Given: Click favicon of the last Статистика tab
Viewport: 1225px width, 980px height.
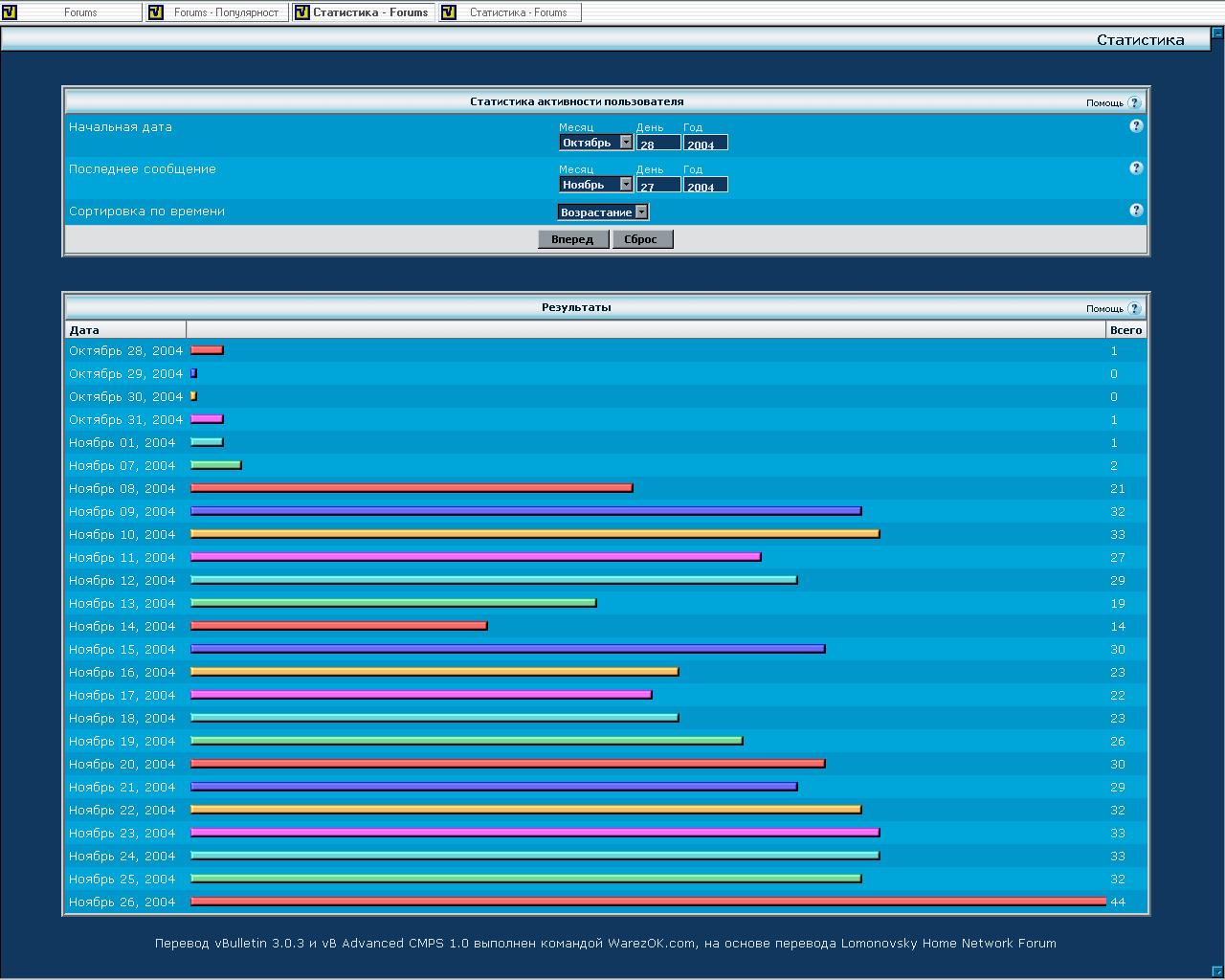Looking at the screenshot, I should point(449,12).
